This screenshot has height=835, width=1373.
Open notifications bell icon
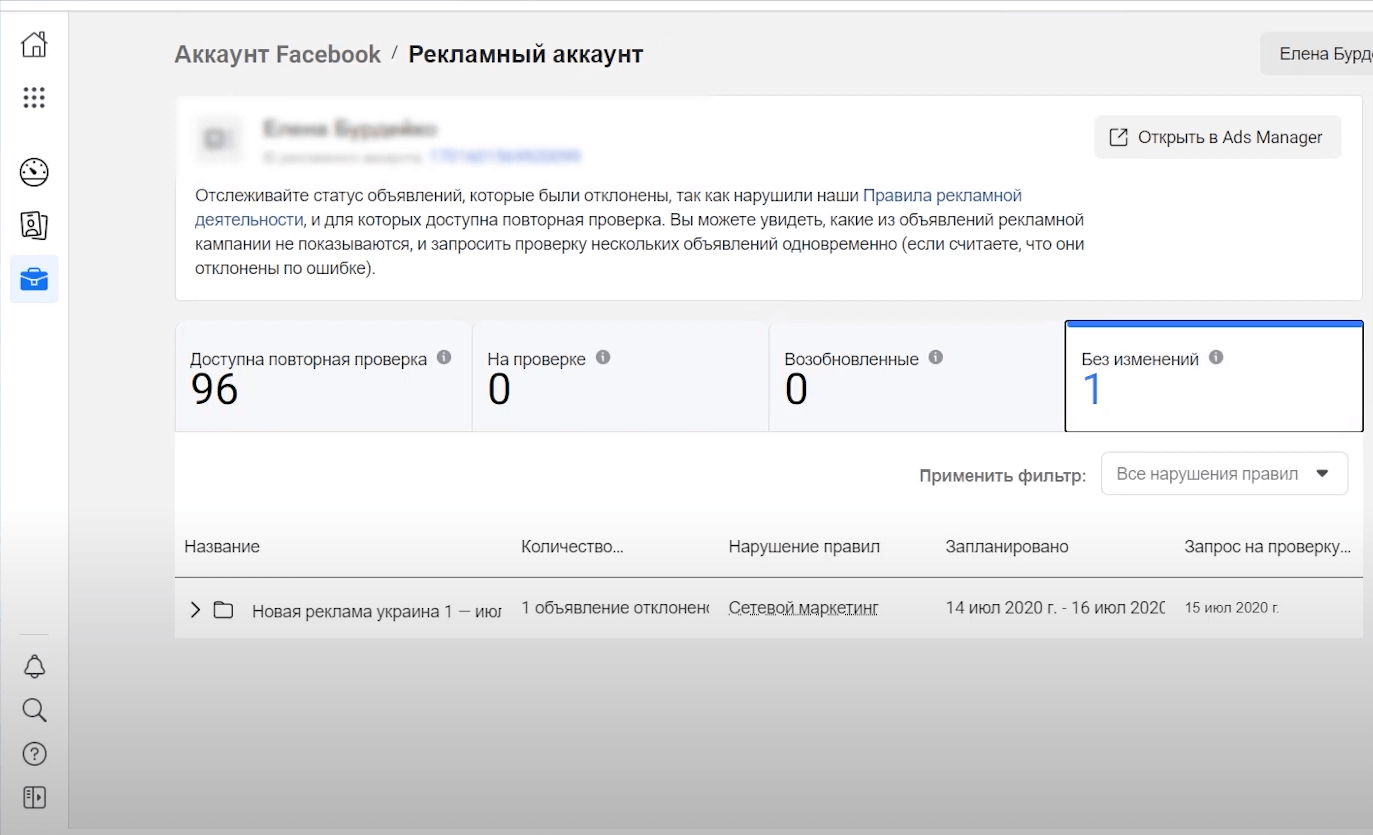(34, 667)
